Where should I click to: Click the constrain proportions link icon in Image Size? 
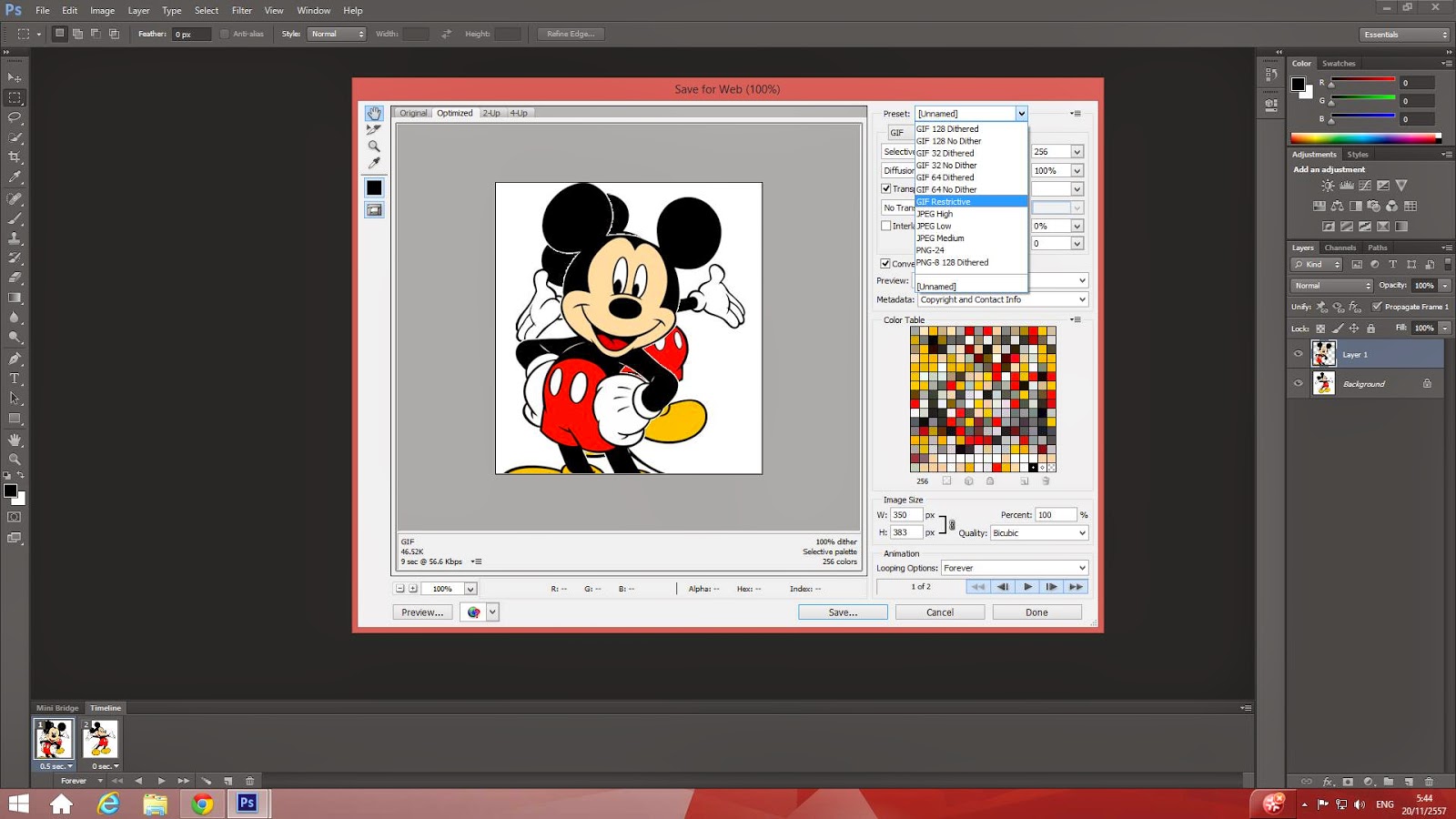(x=952, y=524)
